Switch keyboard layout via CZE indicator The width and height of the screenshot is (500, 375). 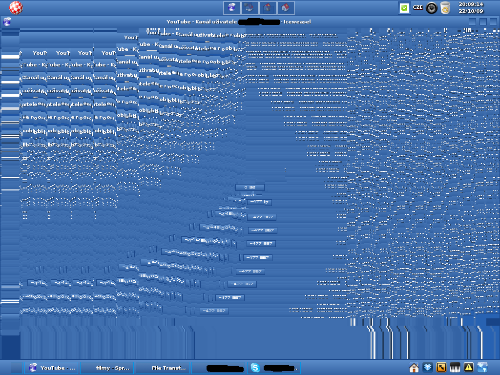tap(418, 7)
